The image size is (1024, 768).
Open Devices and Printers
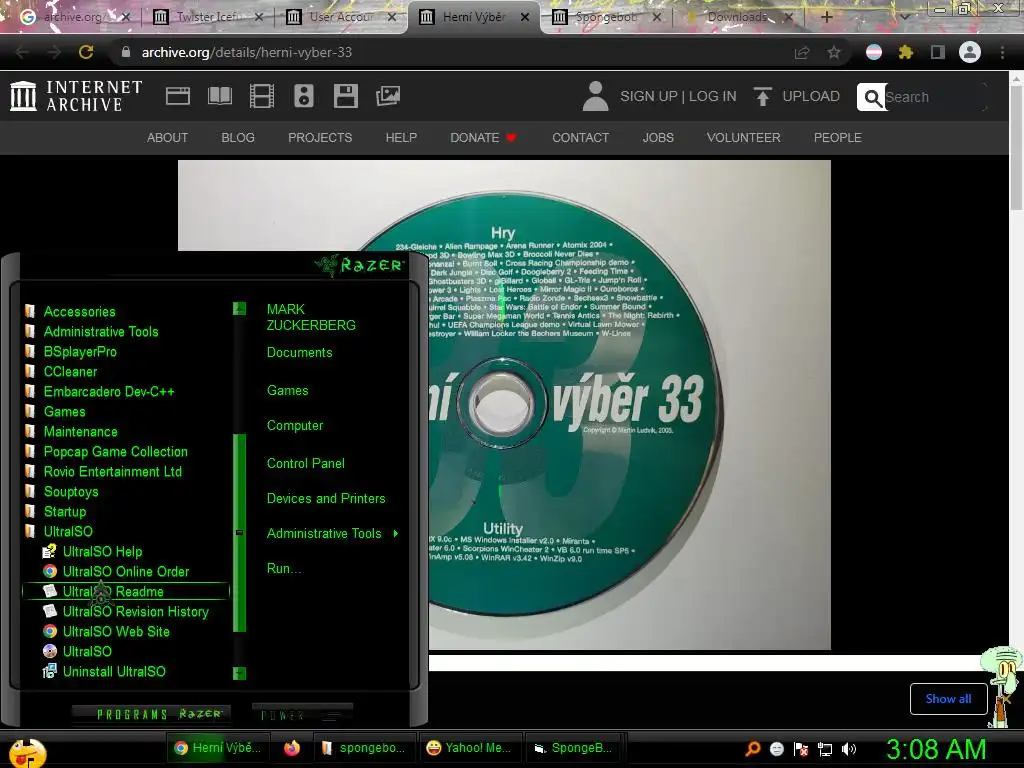[x=326, y=499]
